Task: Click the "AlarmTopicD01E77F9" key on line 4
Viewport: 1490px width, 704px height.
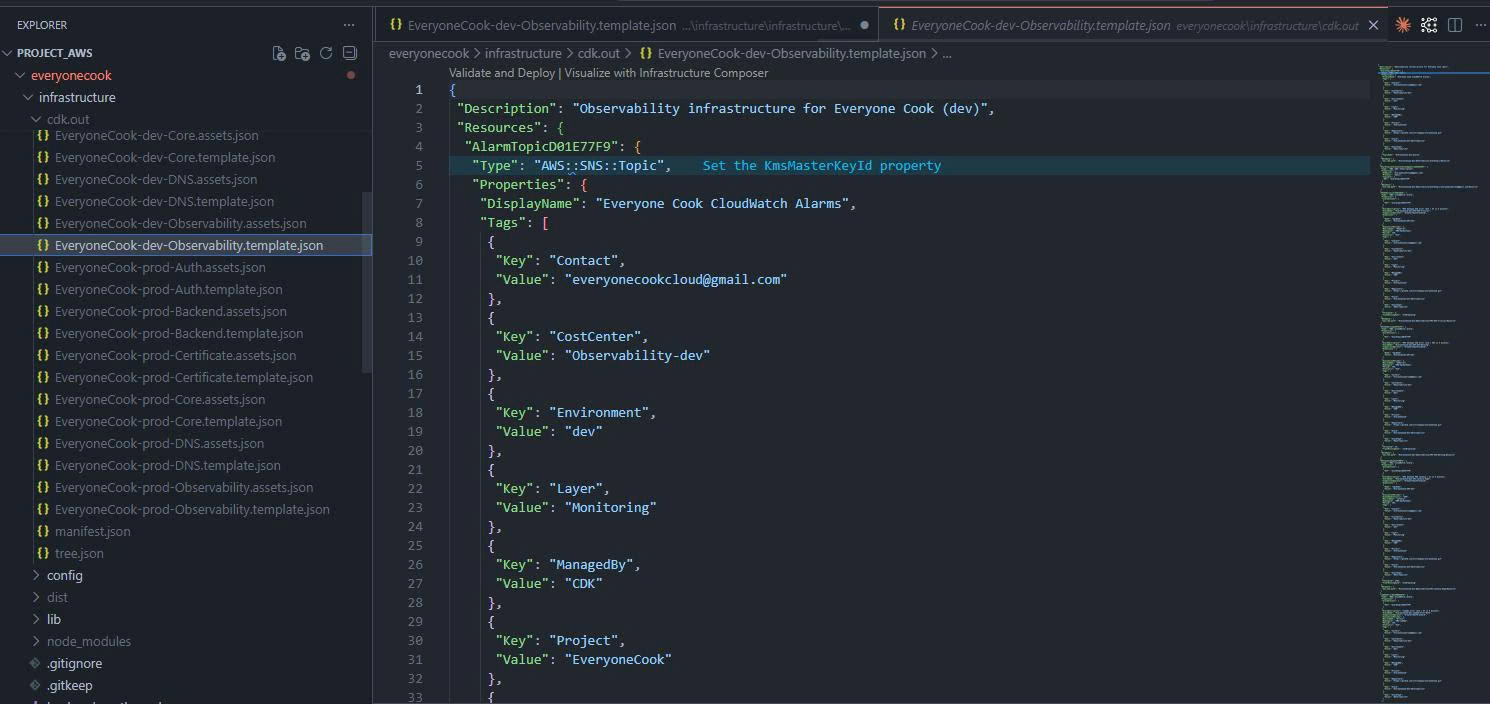Action: click(541, 147)
